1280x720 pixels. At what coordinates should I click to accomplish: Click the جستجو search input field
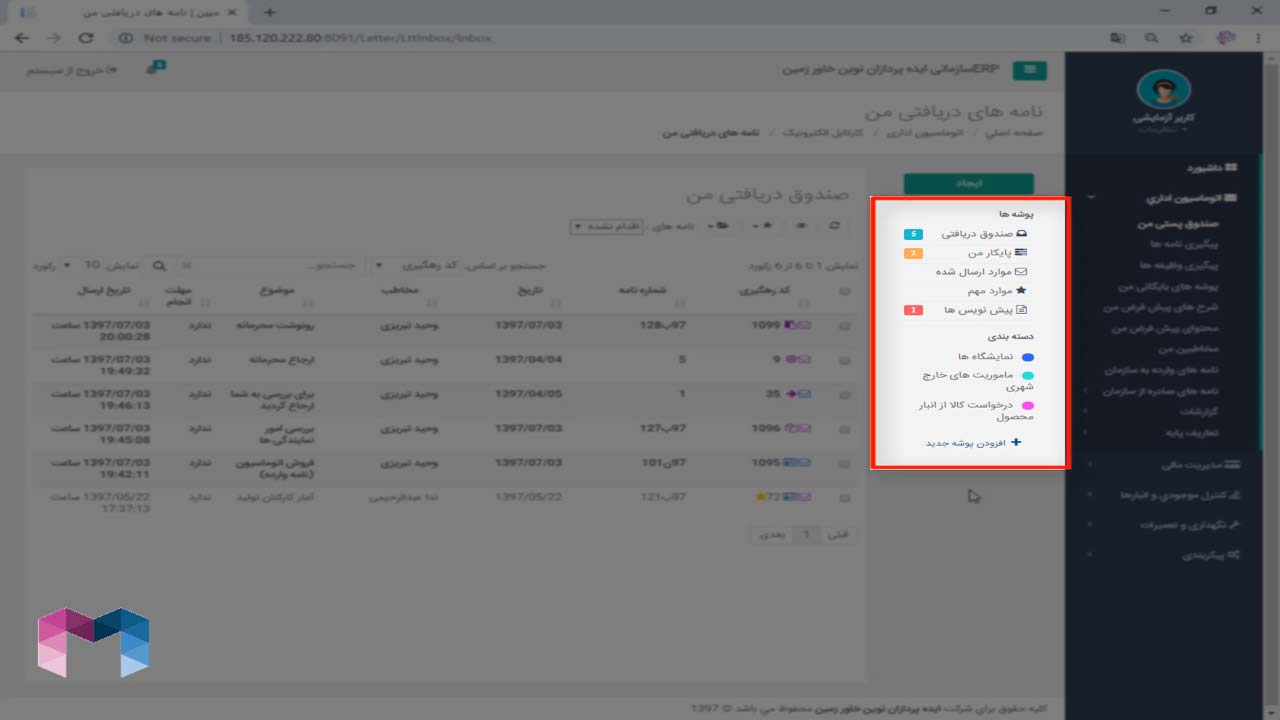[275, 266]
